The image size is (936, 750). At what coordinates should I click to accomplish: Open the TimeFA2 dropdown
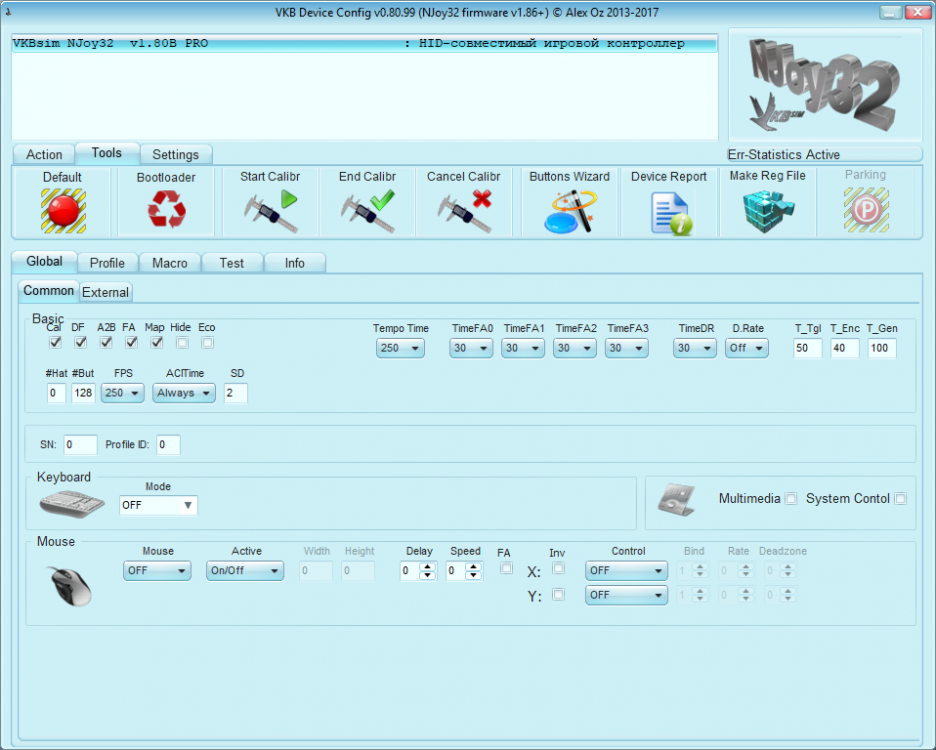[x=575, y=348]
